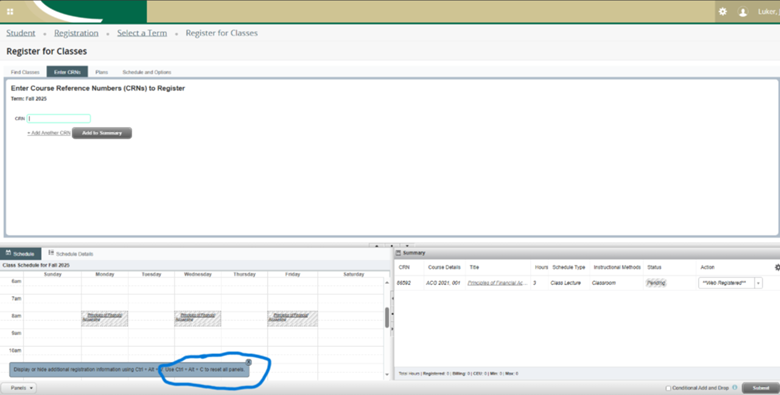Close the keyboard shortcut notification banner
The height and width of the screenshot is (395, 780).
click(x=249, y=362)
